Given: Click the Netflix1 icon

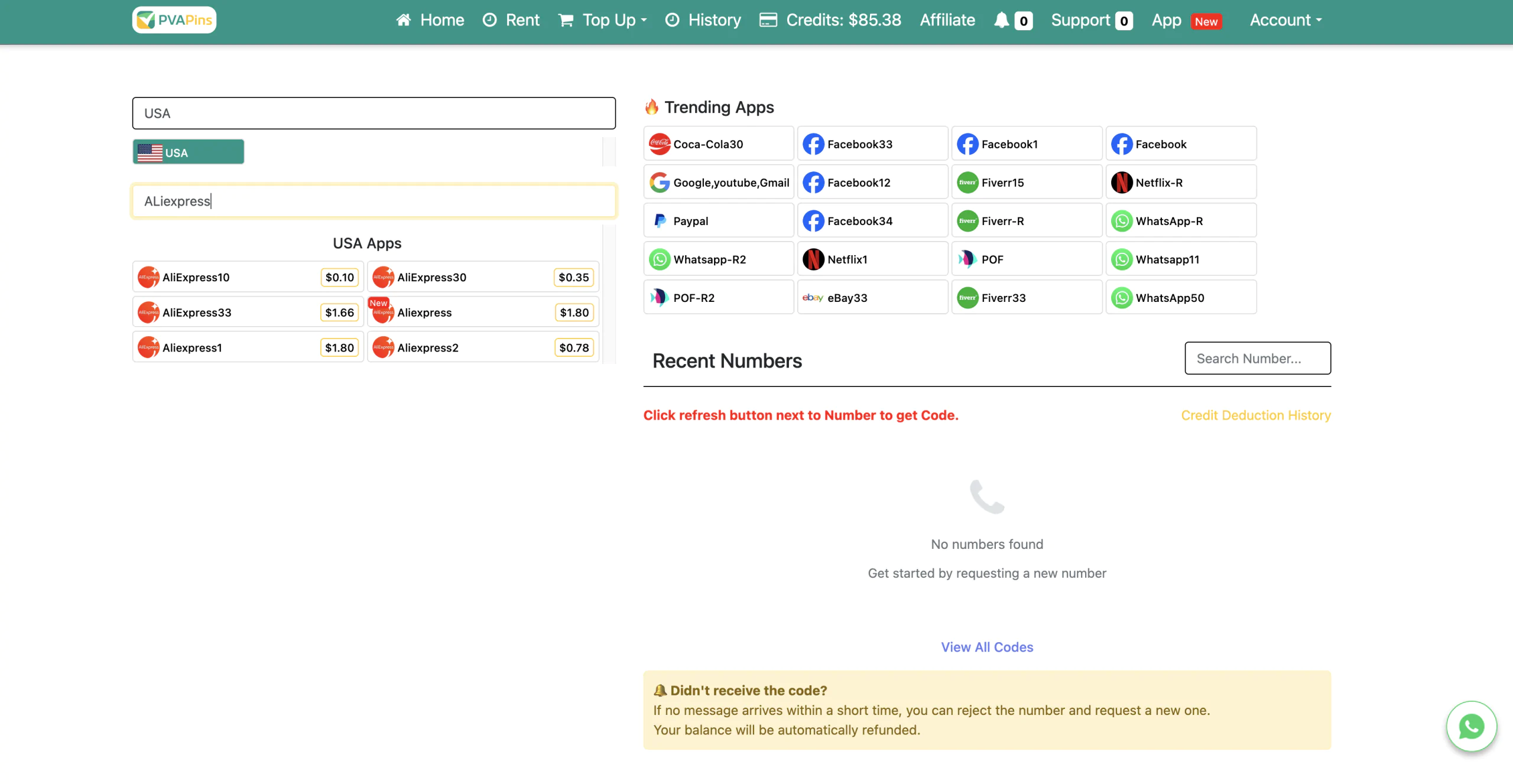Looking at the screenshot, I should click(813, 259).
